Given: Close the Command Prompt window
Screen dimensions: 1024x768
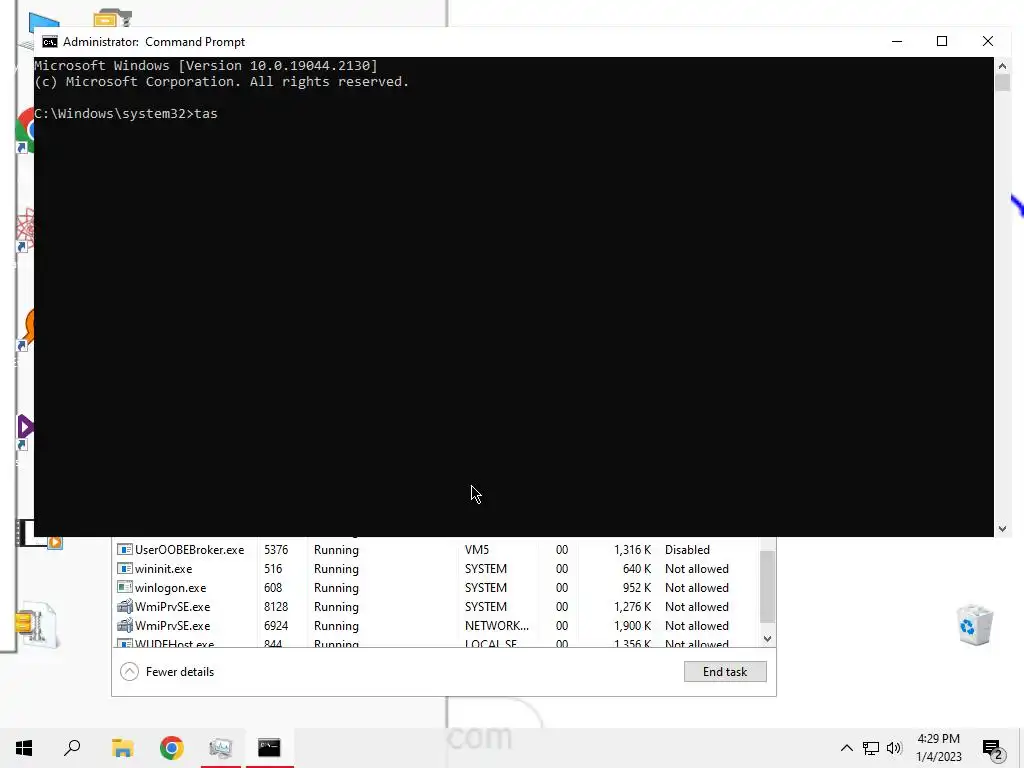Looking at the screenshot, I should 987,41.
